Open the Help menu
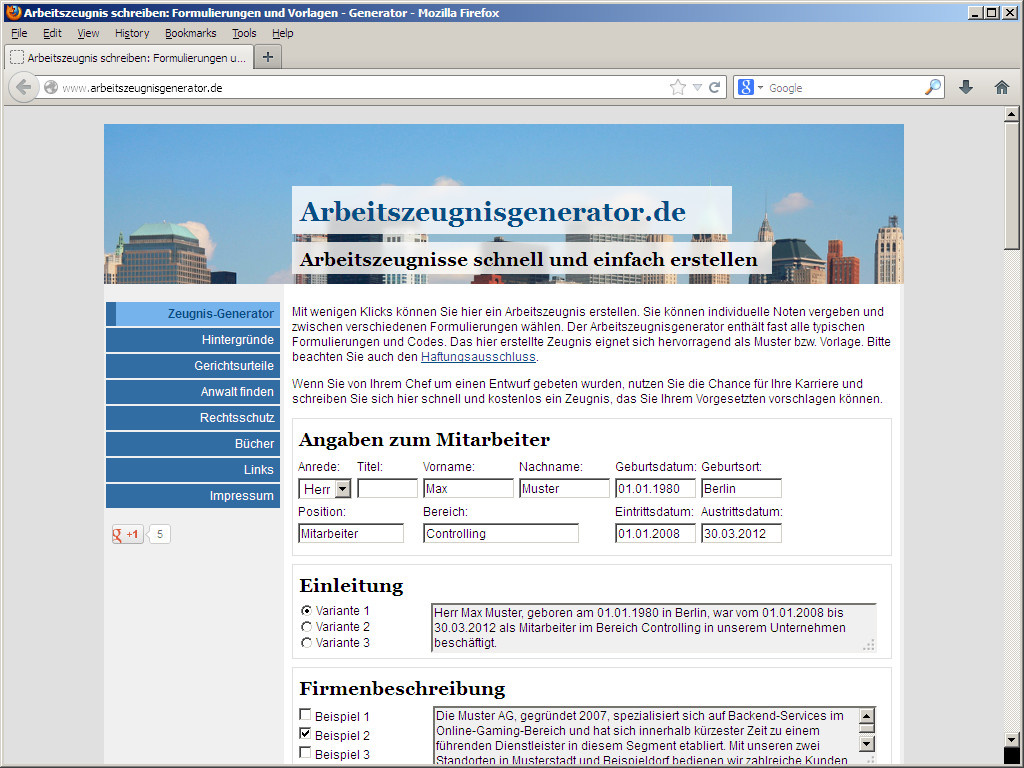Image resolution: width=1024 pixels, height=768 pixels. (x=283, y=33)
